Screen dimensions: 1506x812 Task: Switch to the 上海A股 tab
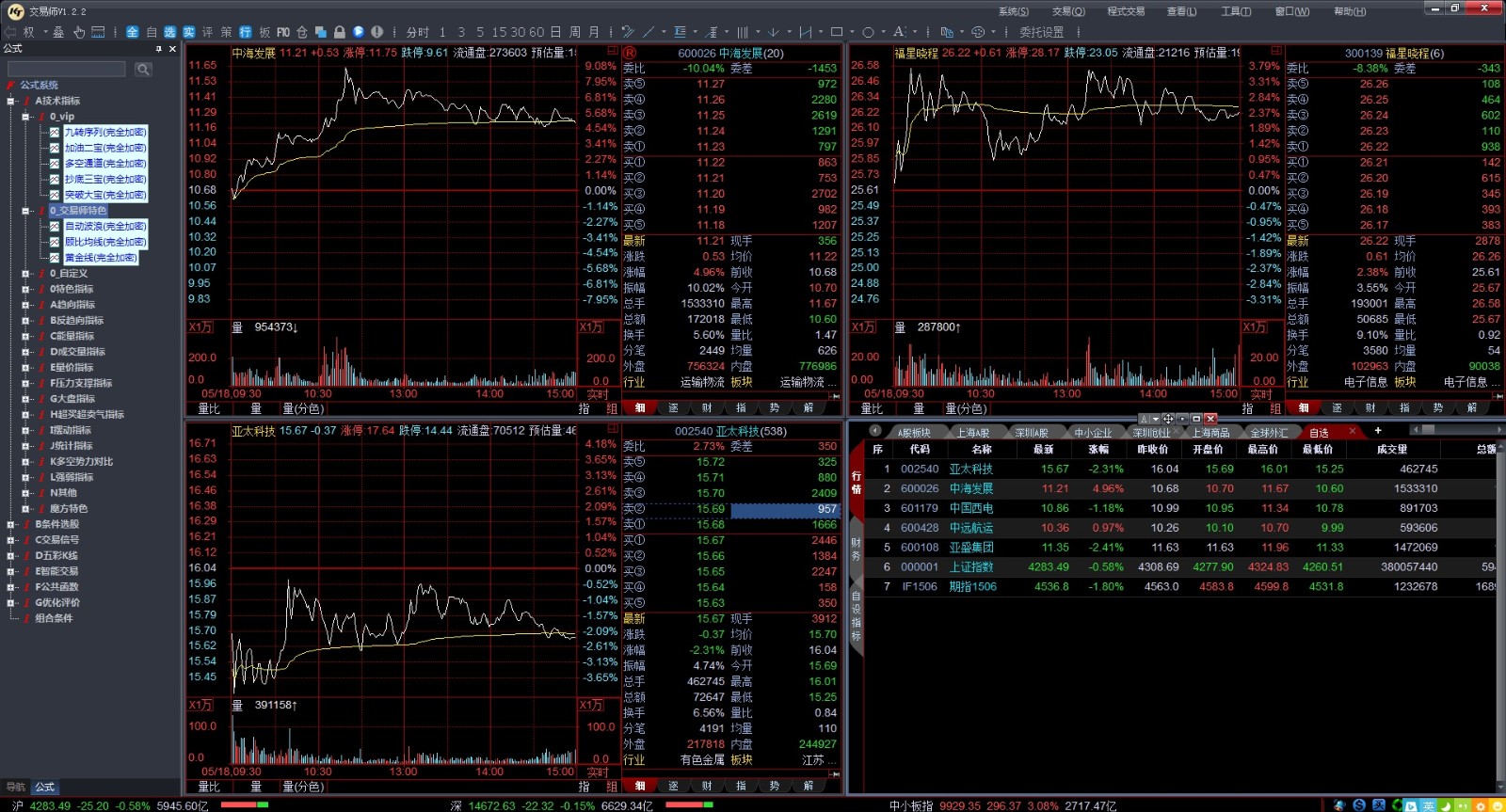point(972,433)
